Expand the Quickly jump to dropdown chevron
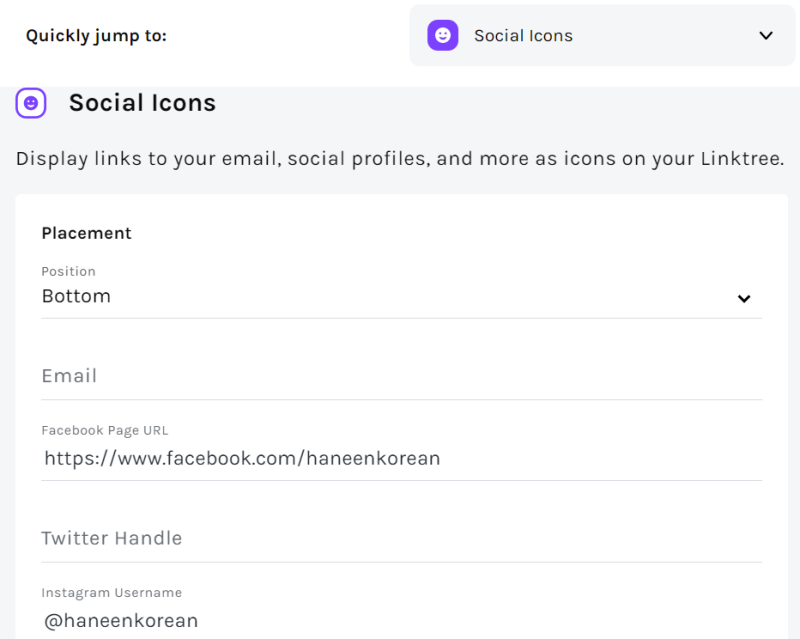The height and width of the screenshot is (639, 800). click(x=766, y=36)
